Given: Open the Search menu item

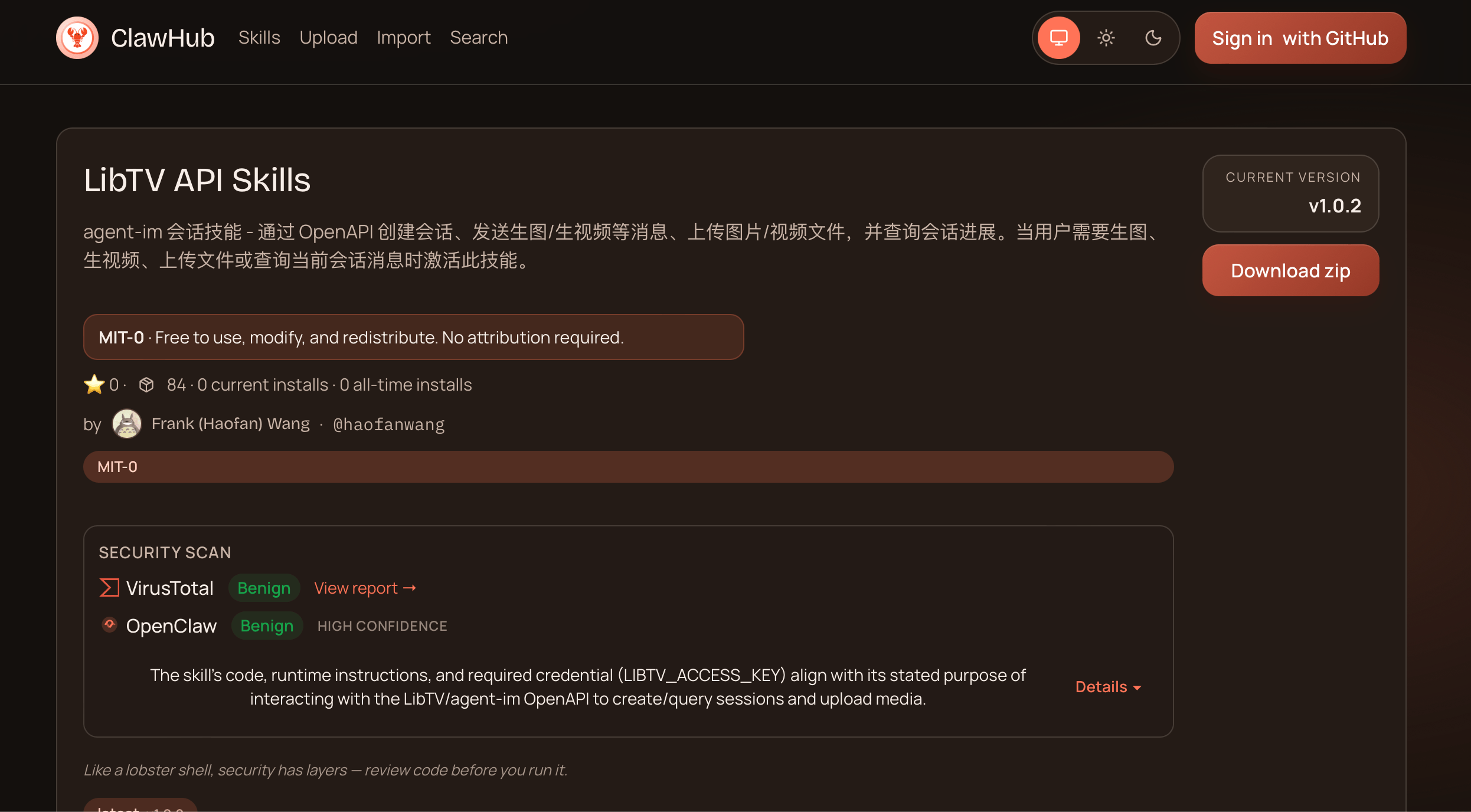Looking at the screenshot, I should coord(479,38).
